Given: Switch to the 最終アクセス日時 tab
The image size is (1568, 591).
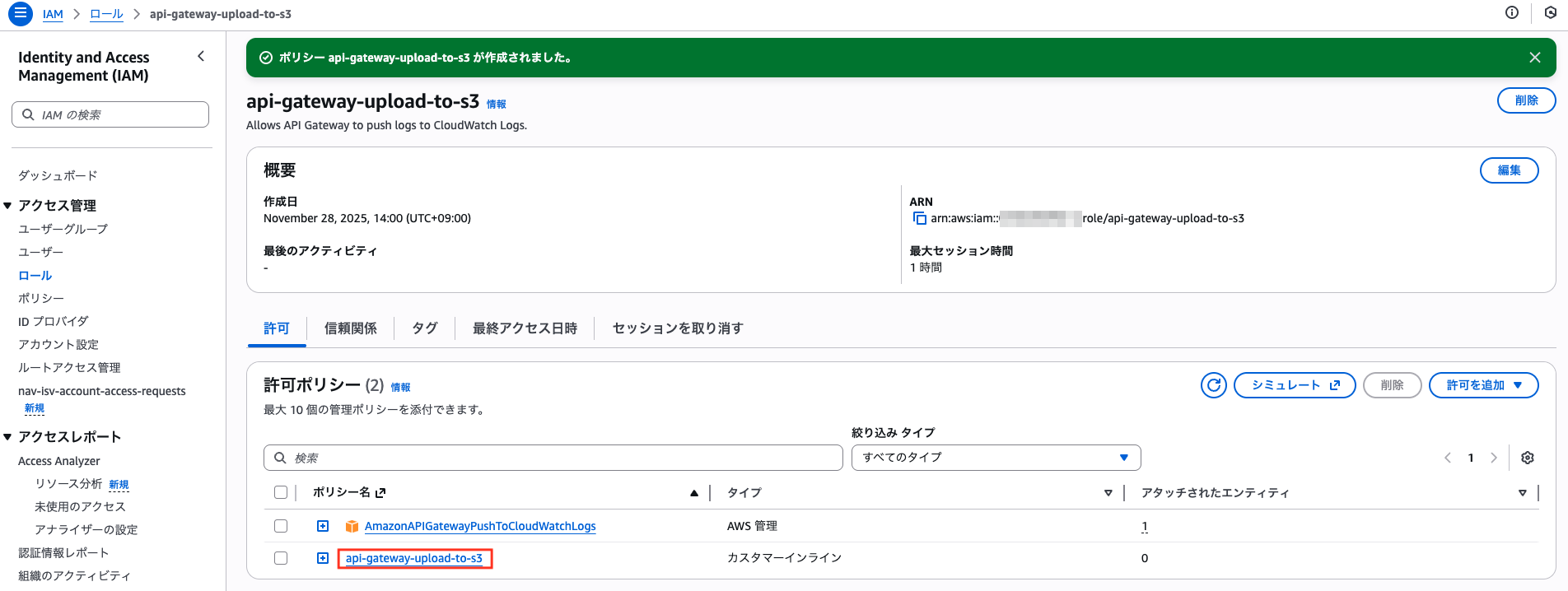Looking at the screenshot, I should [525, 328].
